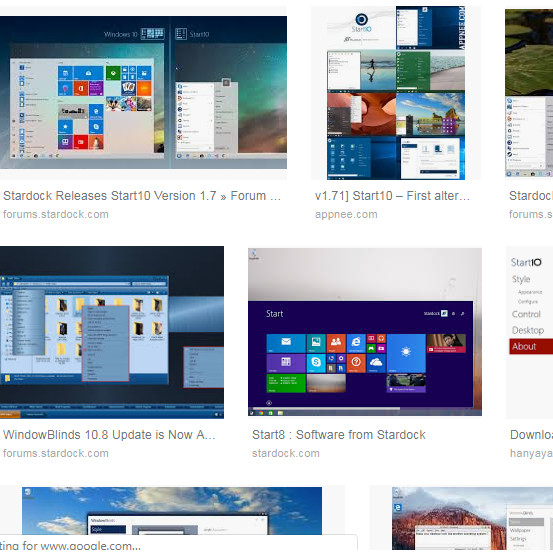Open the Start8 purple Start screen thumbnail
The width and height of the screenshot is (553, 553).
click(x=365, y=332)
